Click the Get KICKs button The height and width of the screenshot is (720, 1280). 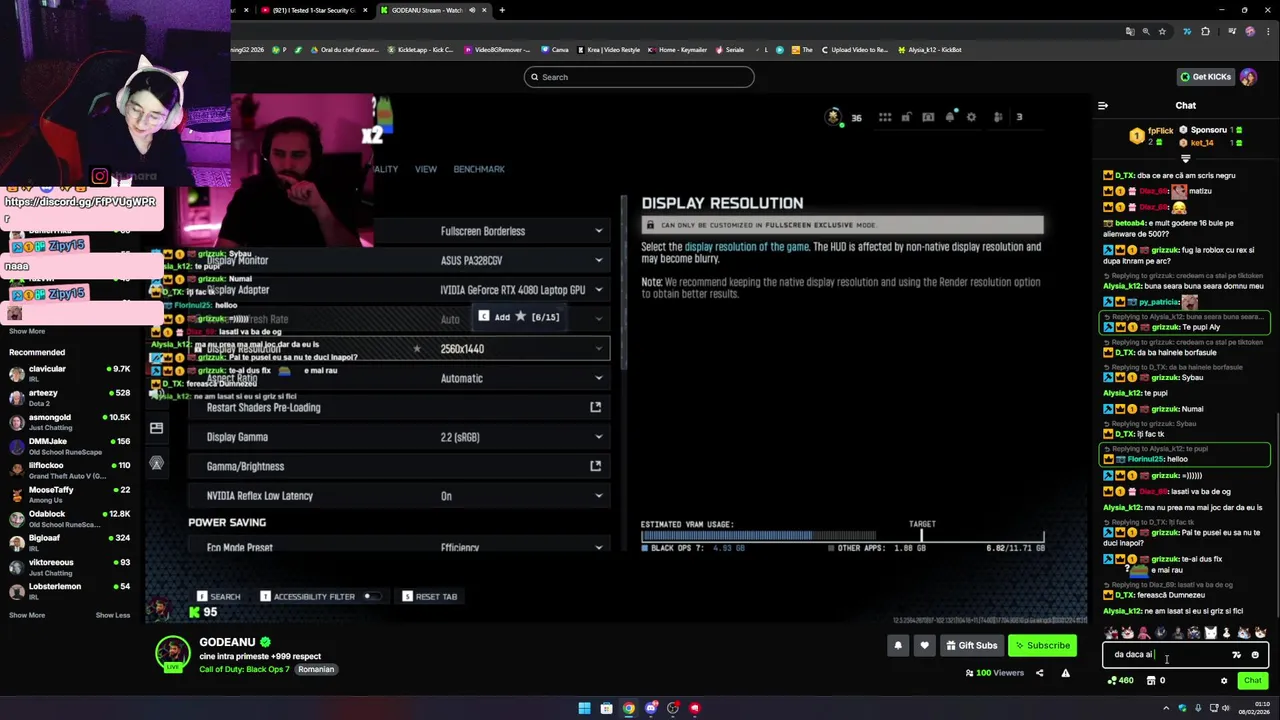[x=1205, y=77]
